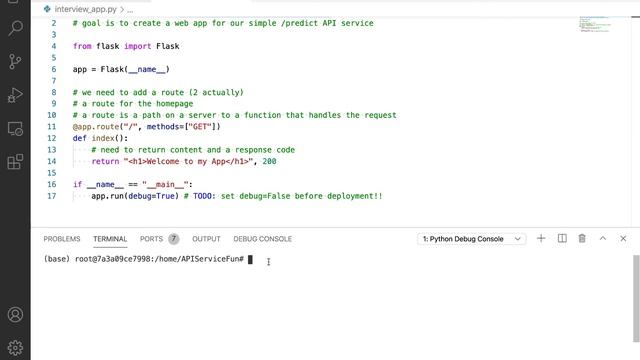Click the 'def index():' line

[100, 138]
